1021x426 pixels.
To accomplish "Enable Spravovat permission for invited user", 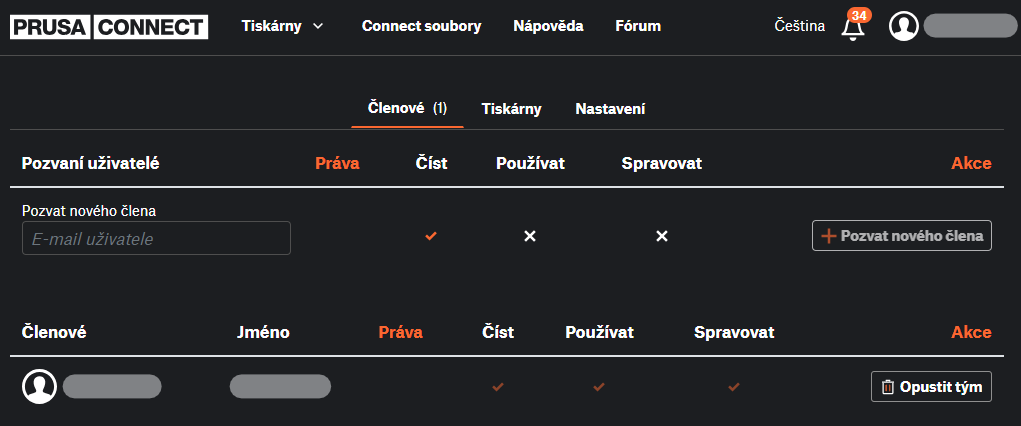I will pos(661,236).
